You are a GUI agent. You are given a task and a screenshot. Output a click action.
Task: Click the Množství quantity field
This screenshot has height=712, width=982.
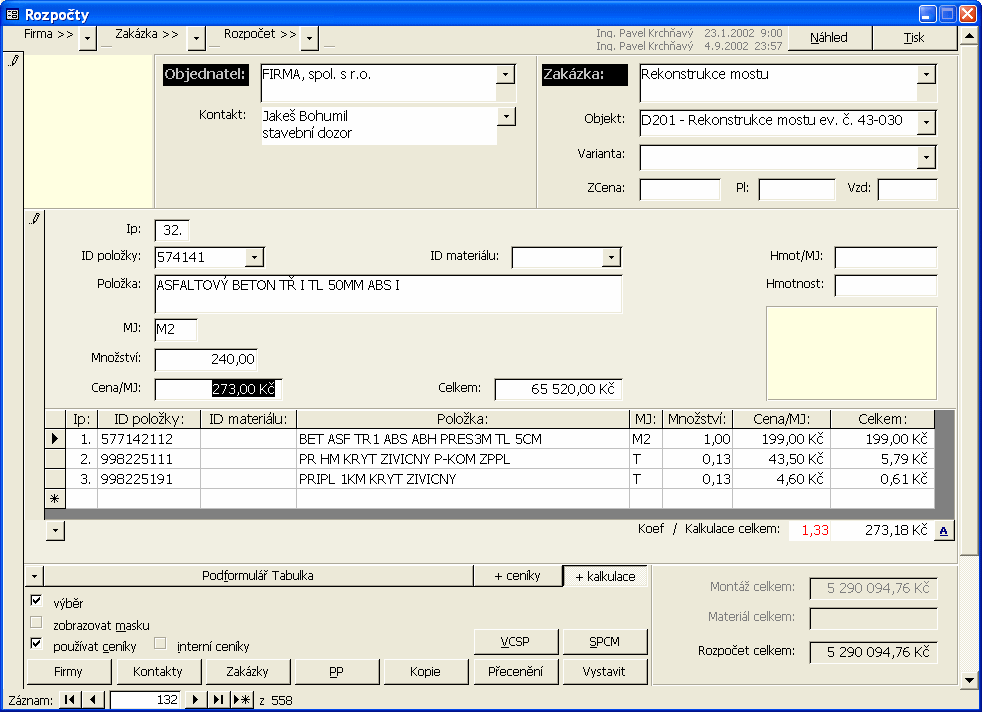tap(206, 359)
